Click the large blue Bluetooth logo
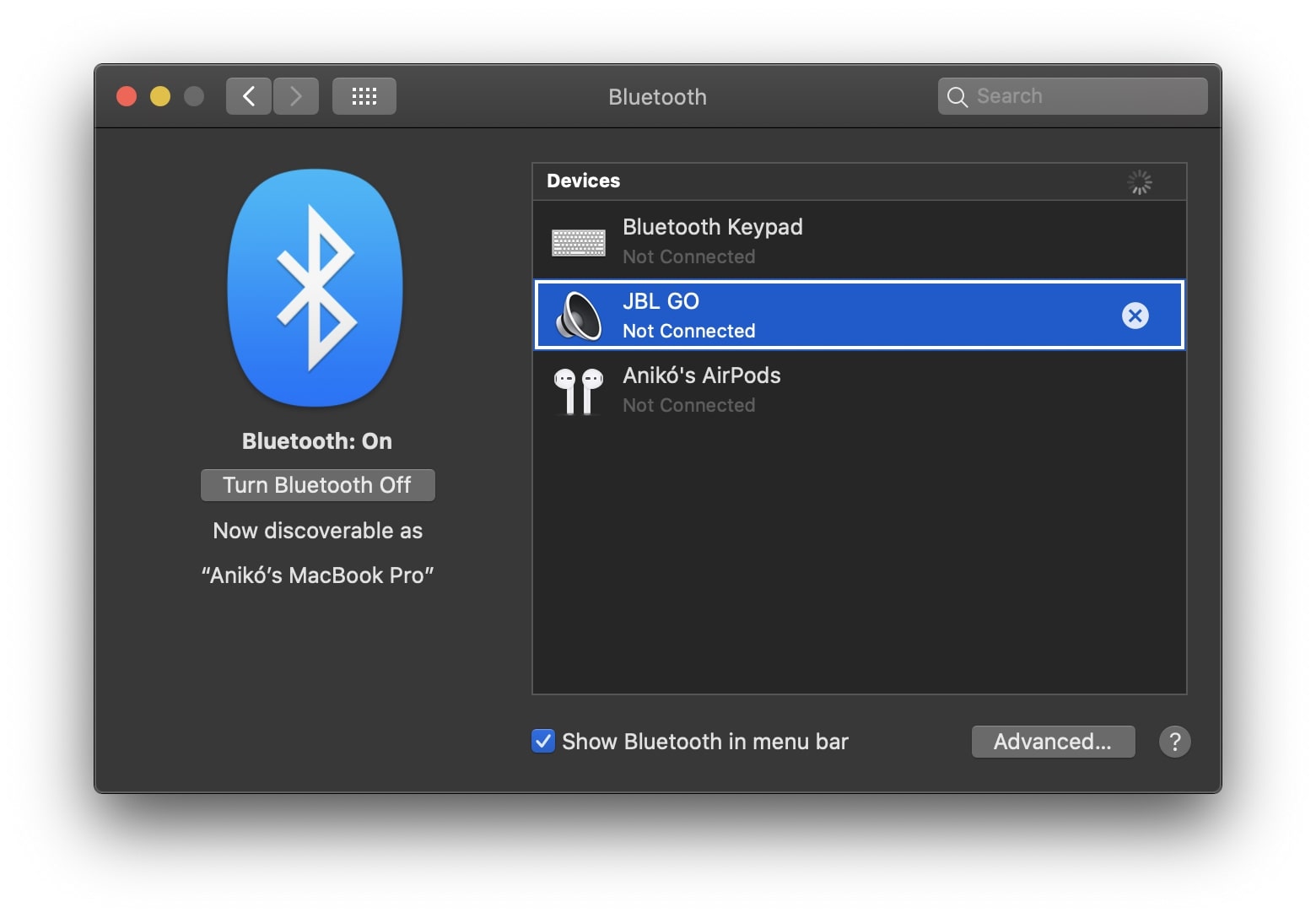This screenshot has height=918, width=1316. click(x=316, y=289)
